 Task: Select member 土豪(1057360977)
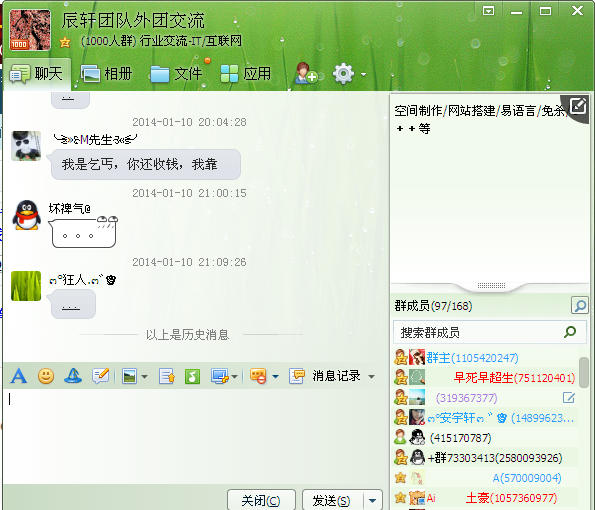[x=485, y=498]
